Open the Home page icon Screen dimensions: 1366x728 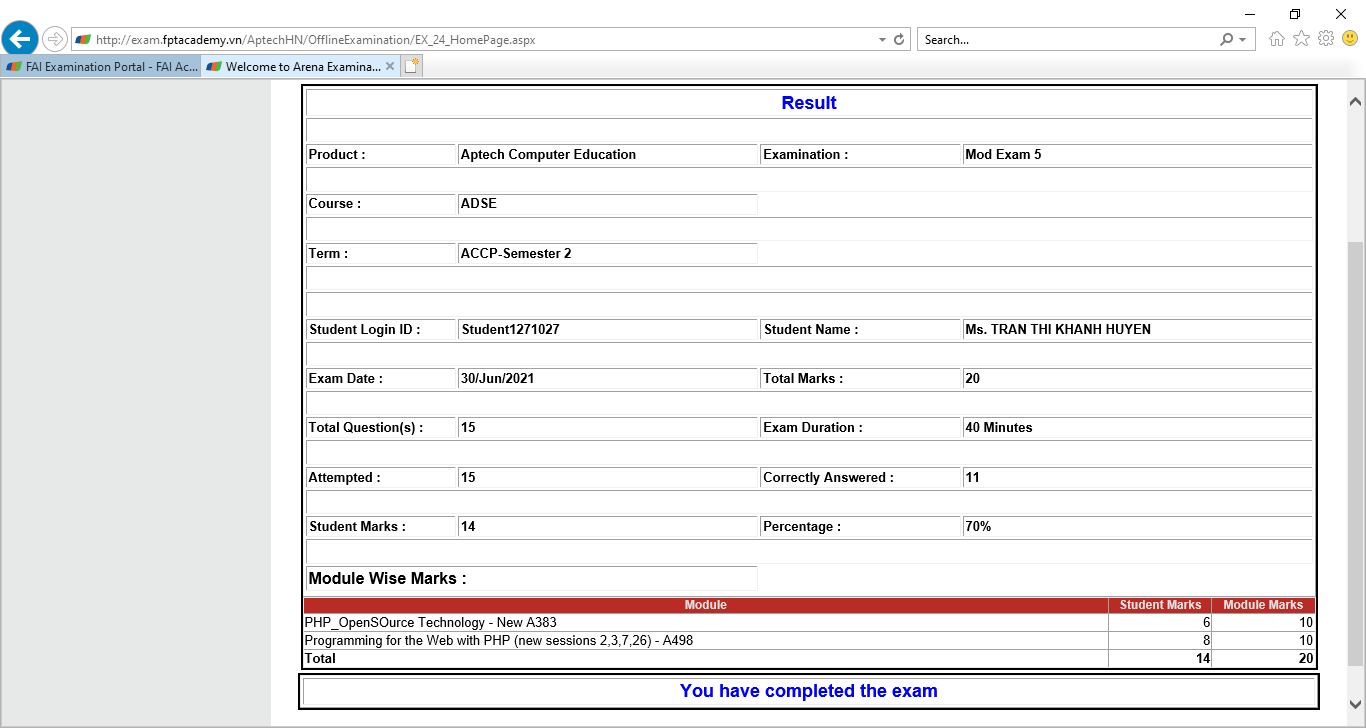1277,39
